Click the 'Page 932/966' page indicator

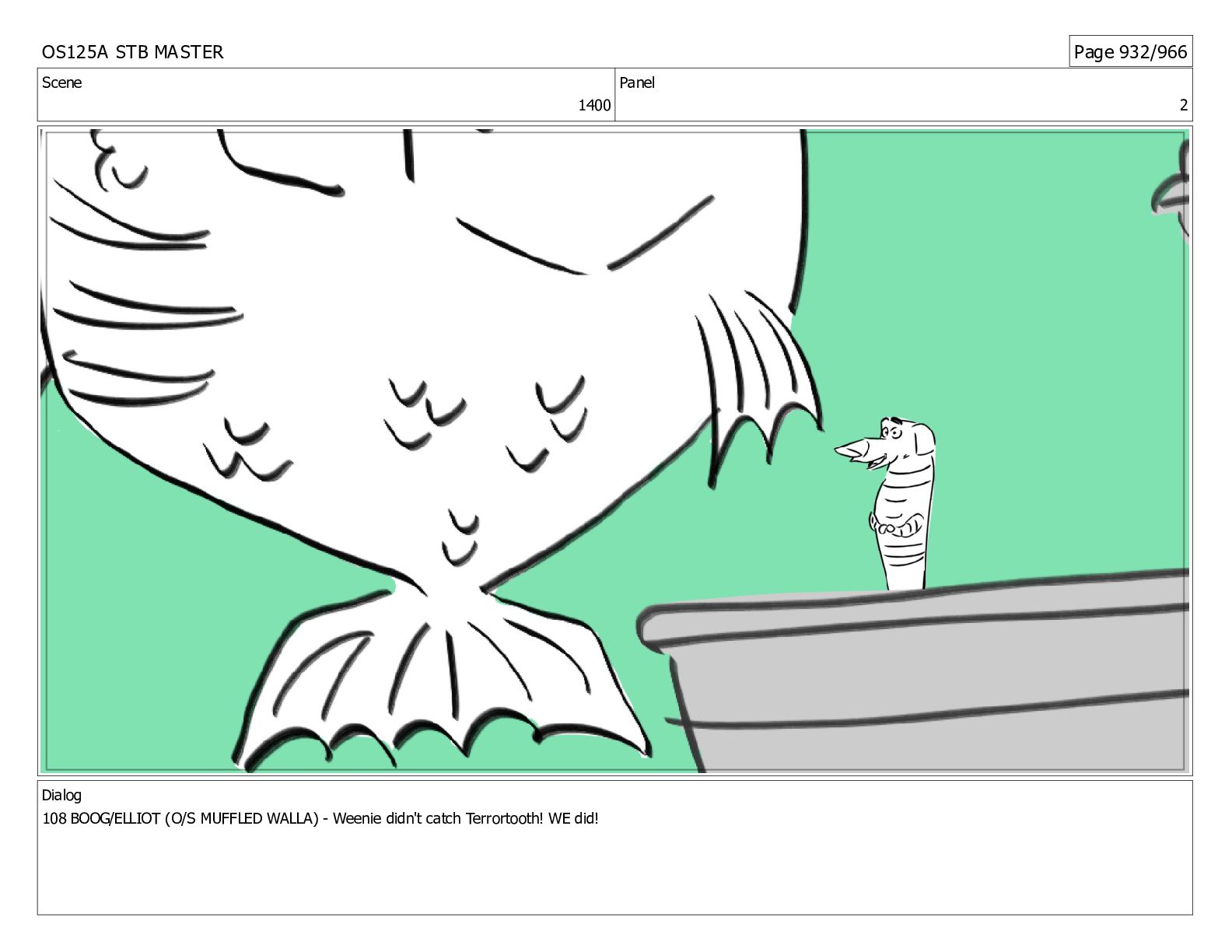pyautogui.click(x=1130, y=52)
